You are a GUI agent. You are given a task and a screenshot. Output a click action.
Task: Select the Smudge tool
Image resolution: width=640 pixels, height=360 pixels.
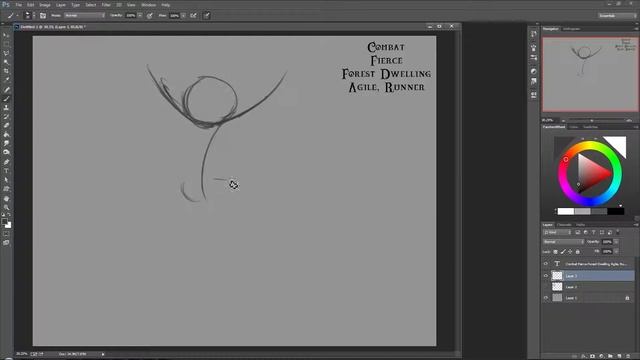[6, 144]
